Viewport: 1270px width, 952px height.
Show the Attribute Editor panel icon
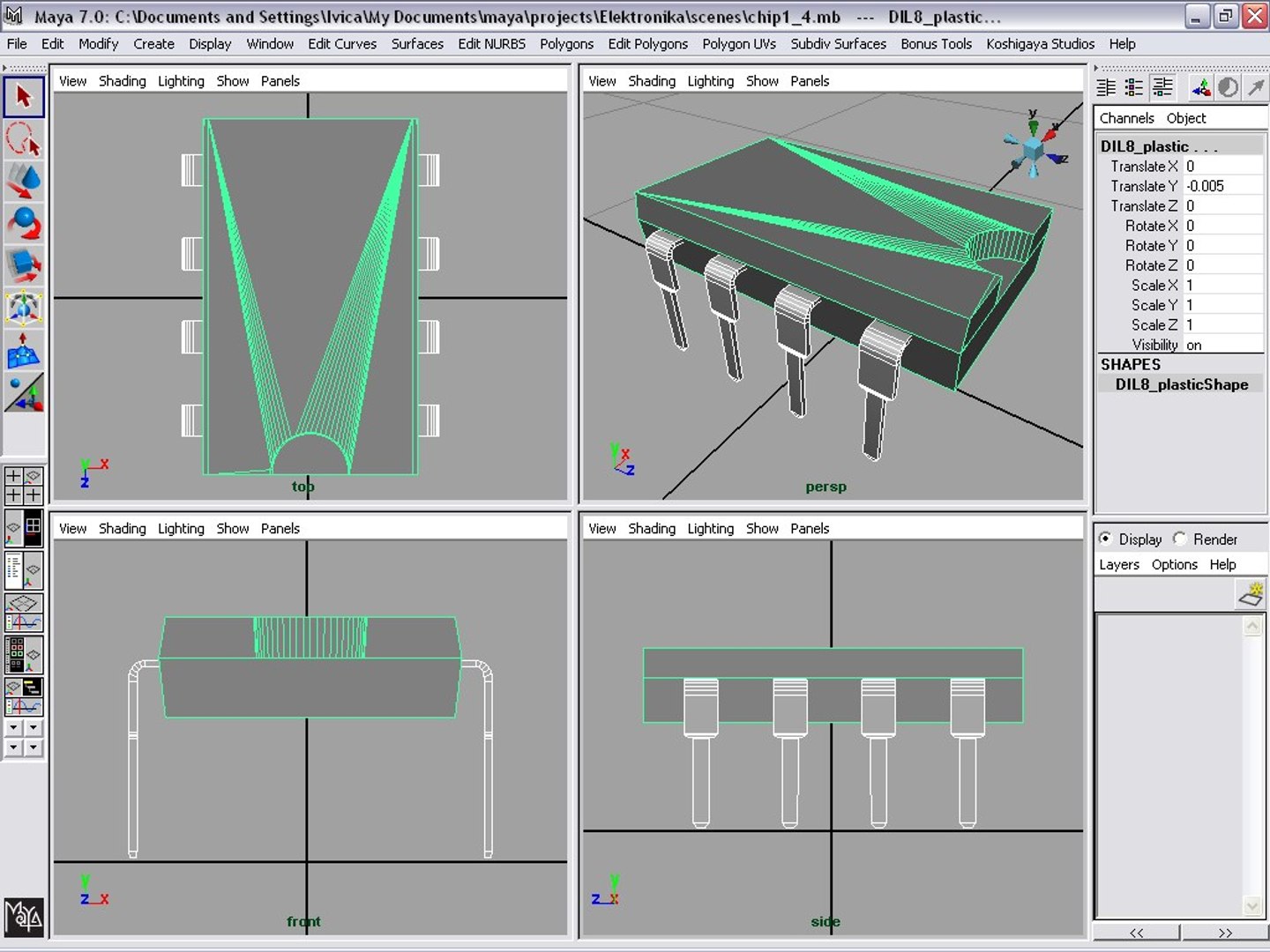click(1106, 87)
